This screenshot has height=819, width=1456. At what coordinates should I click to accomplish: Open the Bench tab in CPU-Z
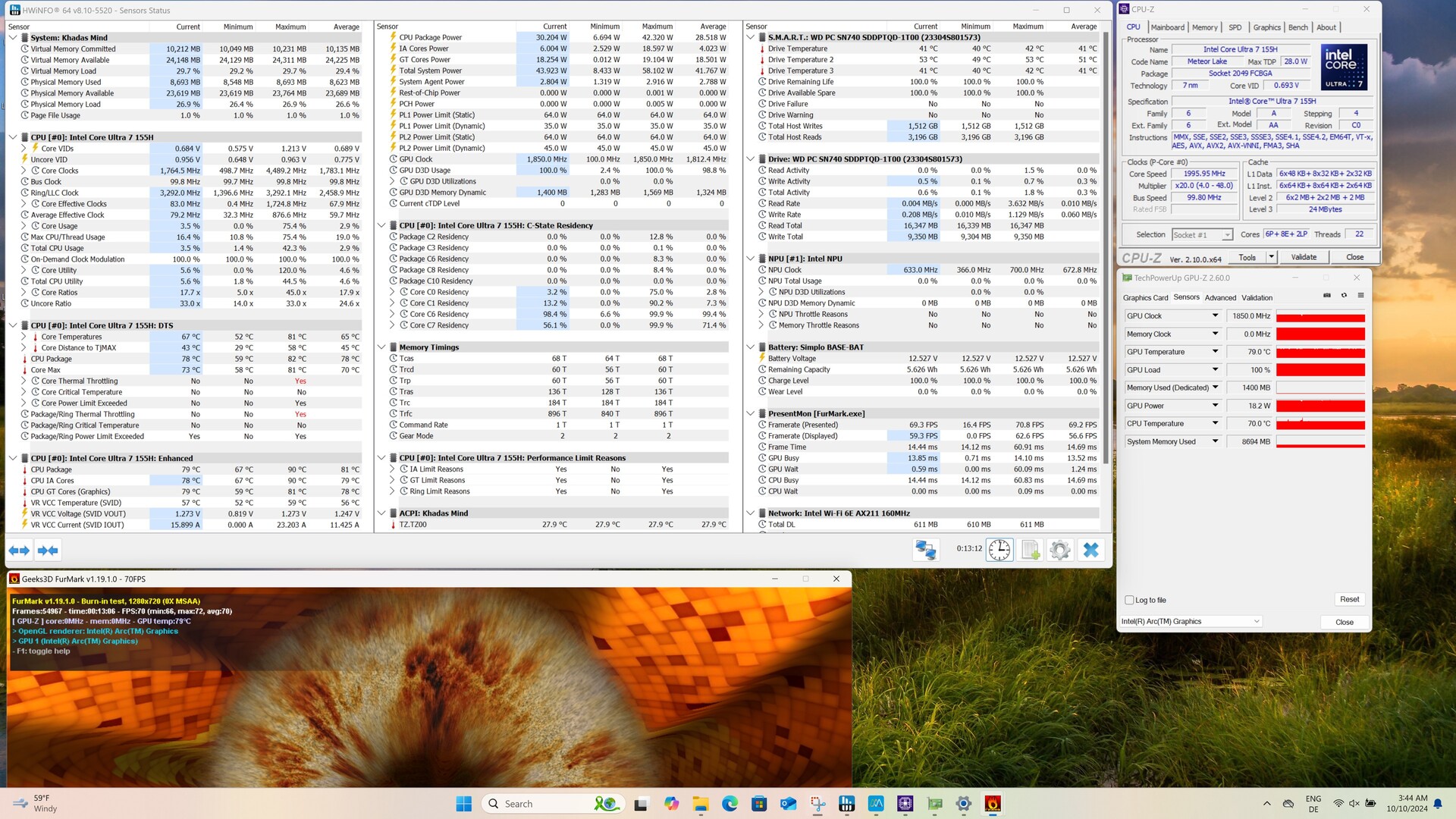(x=1298, y=27)
